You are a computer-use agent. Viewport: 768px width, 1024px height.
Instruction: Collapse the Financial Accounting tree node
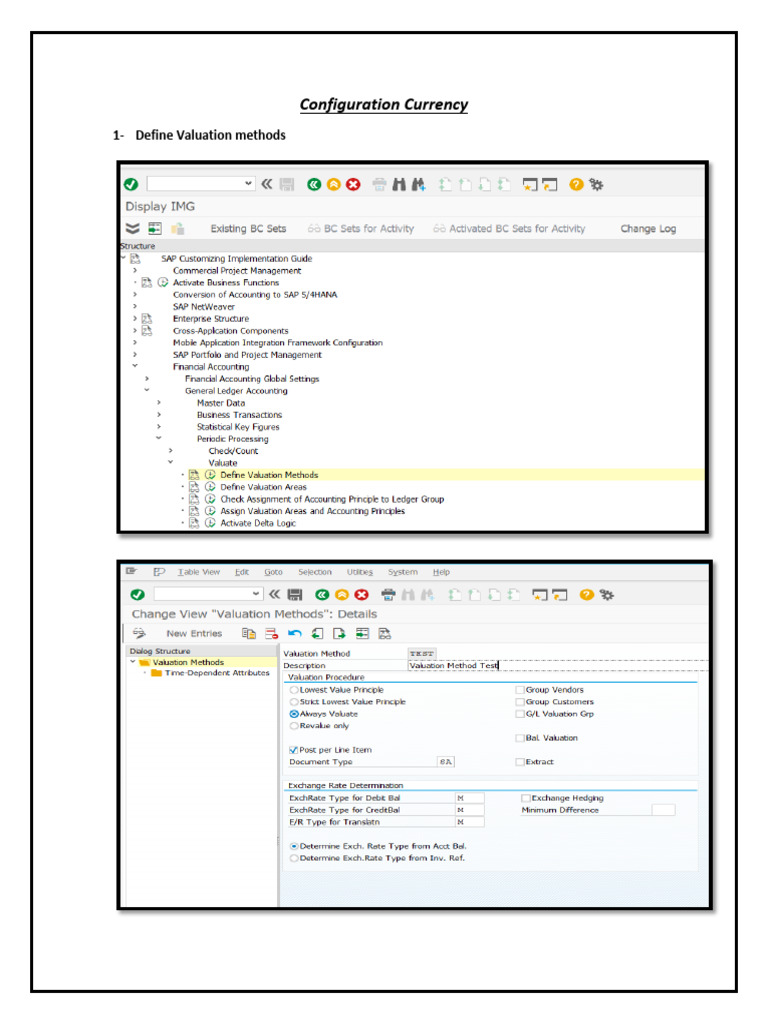[135, 366]
